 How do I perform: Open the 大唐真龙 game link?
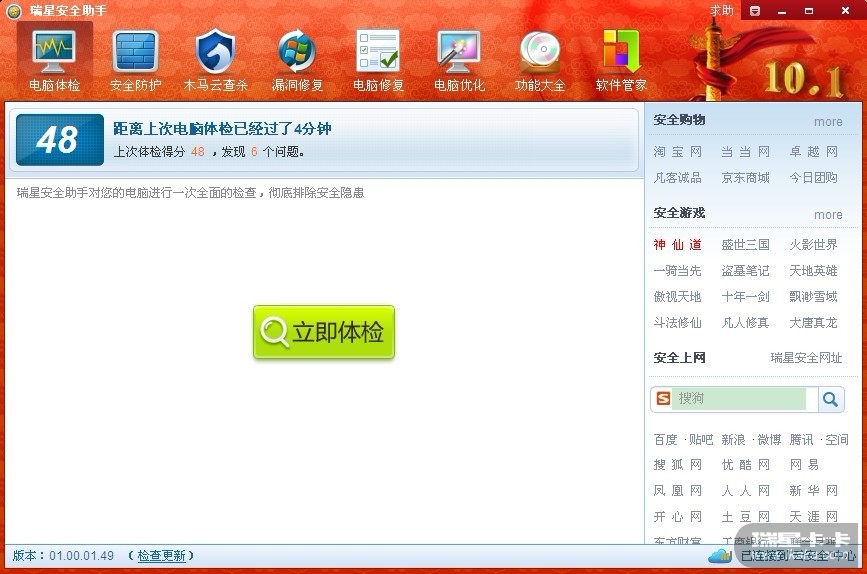[x=813, y=322]
